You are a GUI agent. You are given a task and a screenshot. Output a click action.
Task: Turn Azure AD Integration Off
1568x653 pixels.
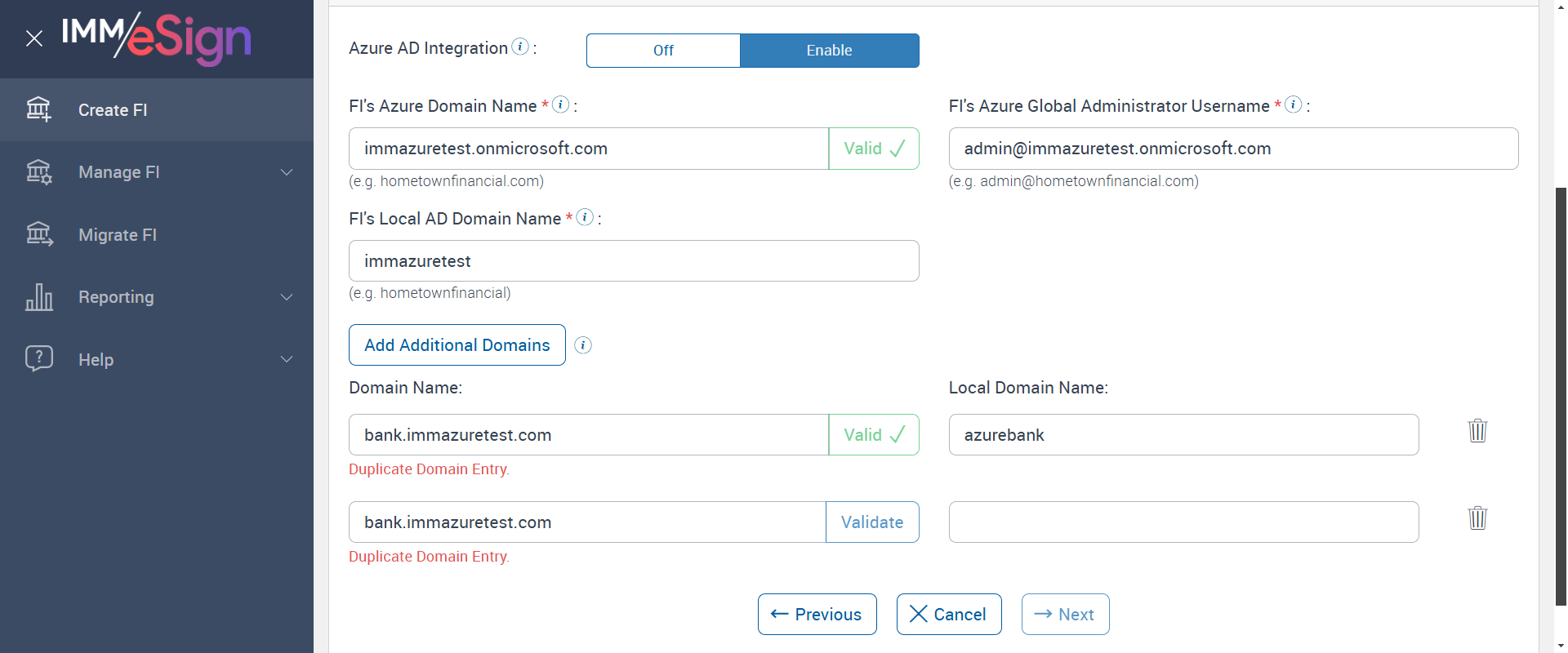pyautogui.click(x=663, y=51)
